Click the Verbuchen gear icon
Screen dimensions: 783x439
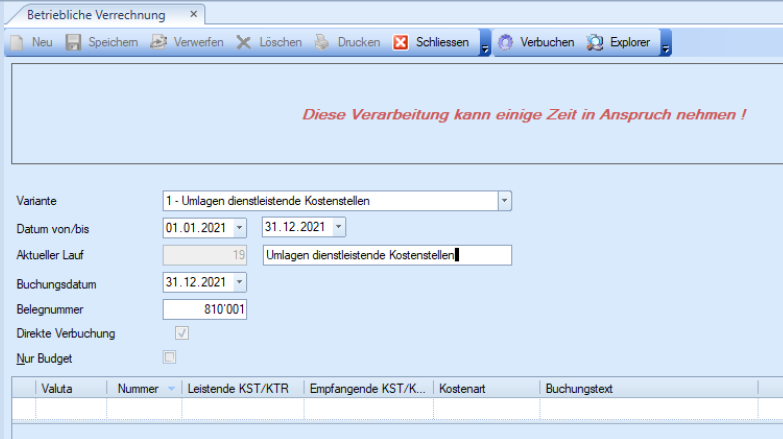point(505,42)
